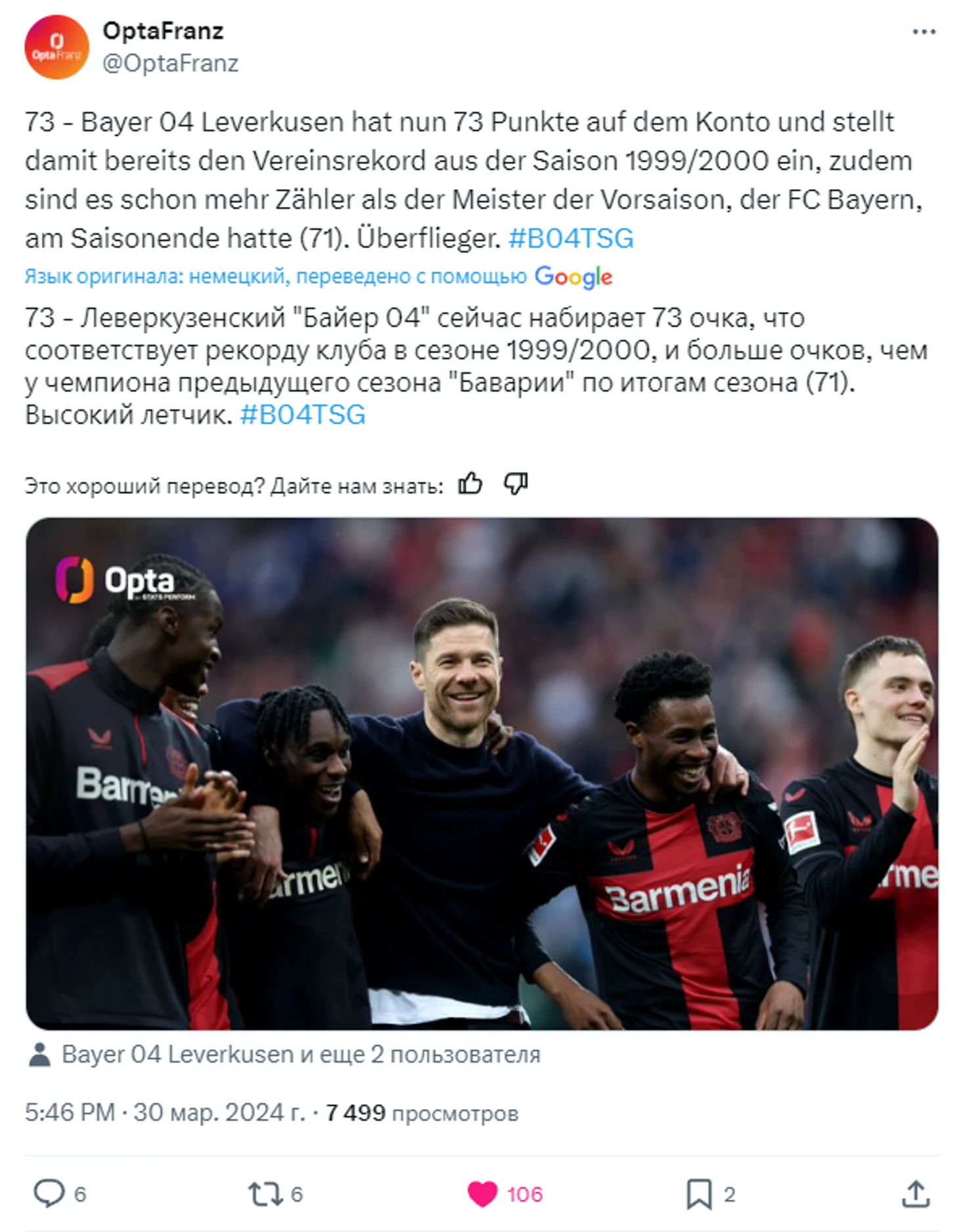The height and width of the screenshot is (1232, 959).
Task: Open the 5:46 PM 30 мар. 2024 timestamp
Action: tap(165, 1113)
